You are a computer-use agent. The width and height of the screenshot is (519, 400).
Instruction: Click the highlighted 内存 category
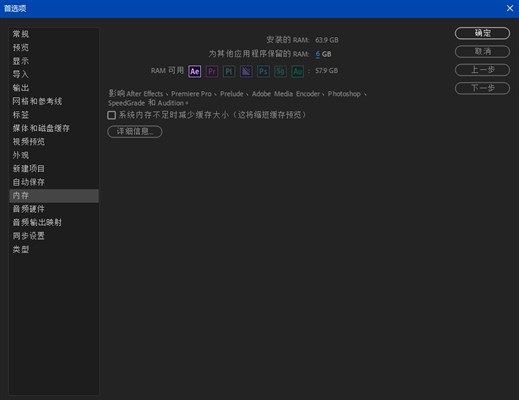point(54,196)
